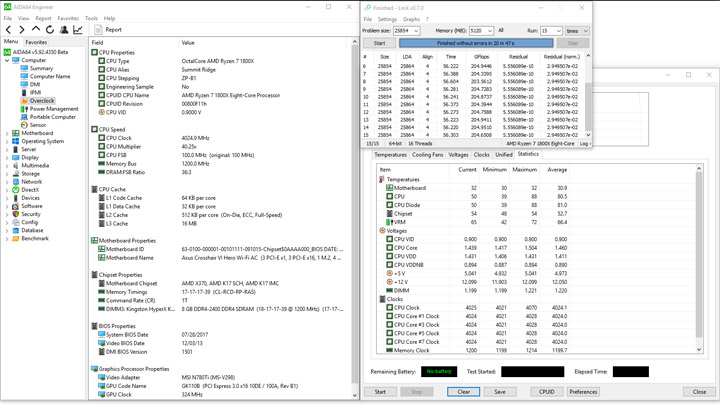Select the Sensor item in the tree
This screenshot has width=720, height=405.
pos(37,125)
